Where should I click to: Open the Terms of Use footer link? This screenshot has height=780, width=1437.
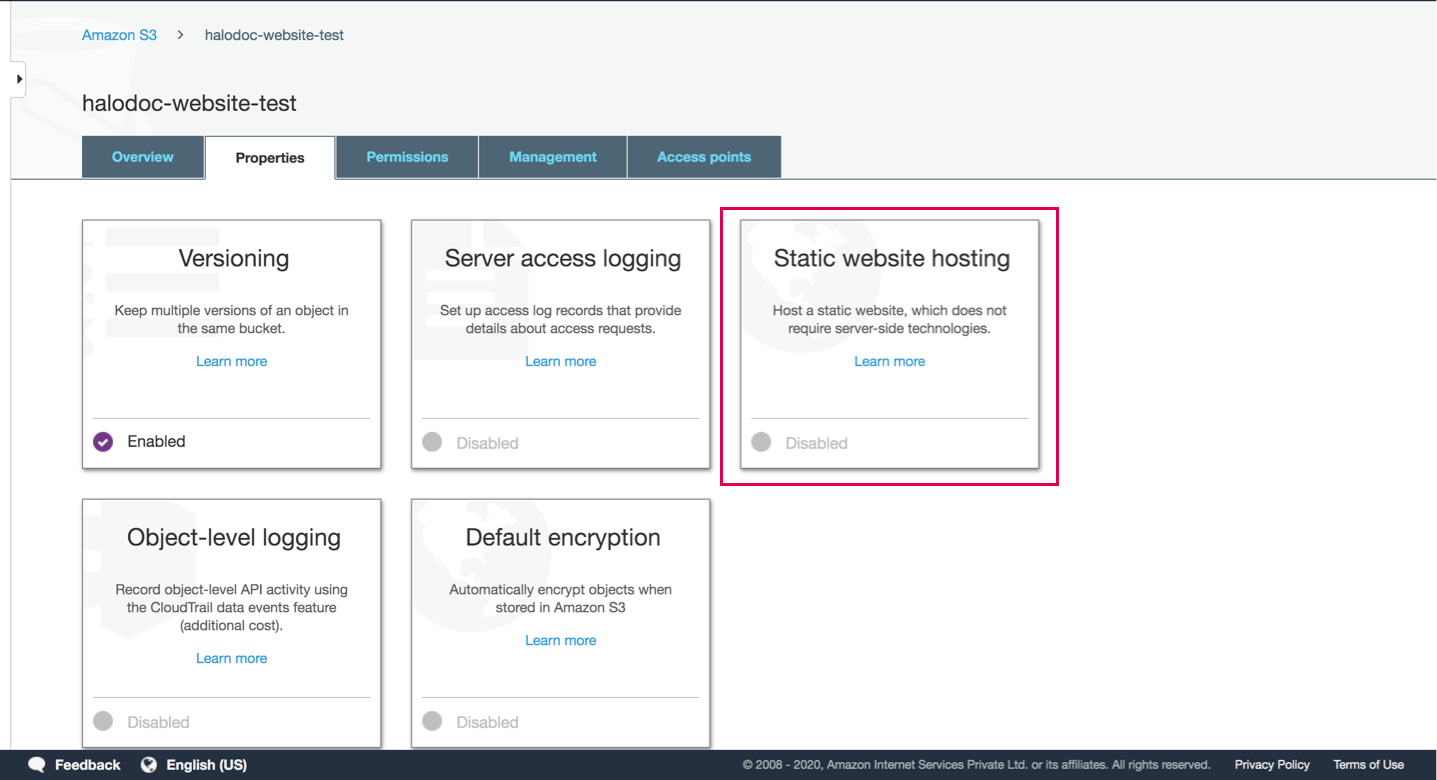pyautogui.click(x=1368, y=765)
